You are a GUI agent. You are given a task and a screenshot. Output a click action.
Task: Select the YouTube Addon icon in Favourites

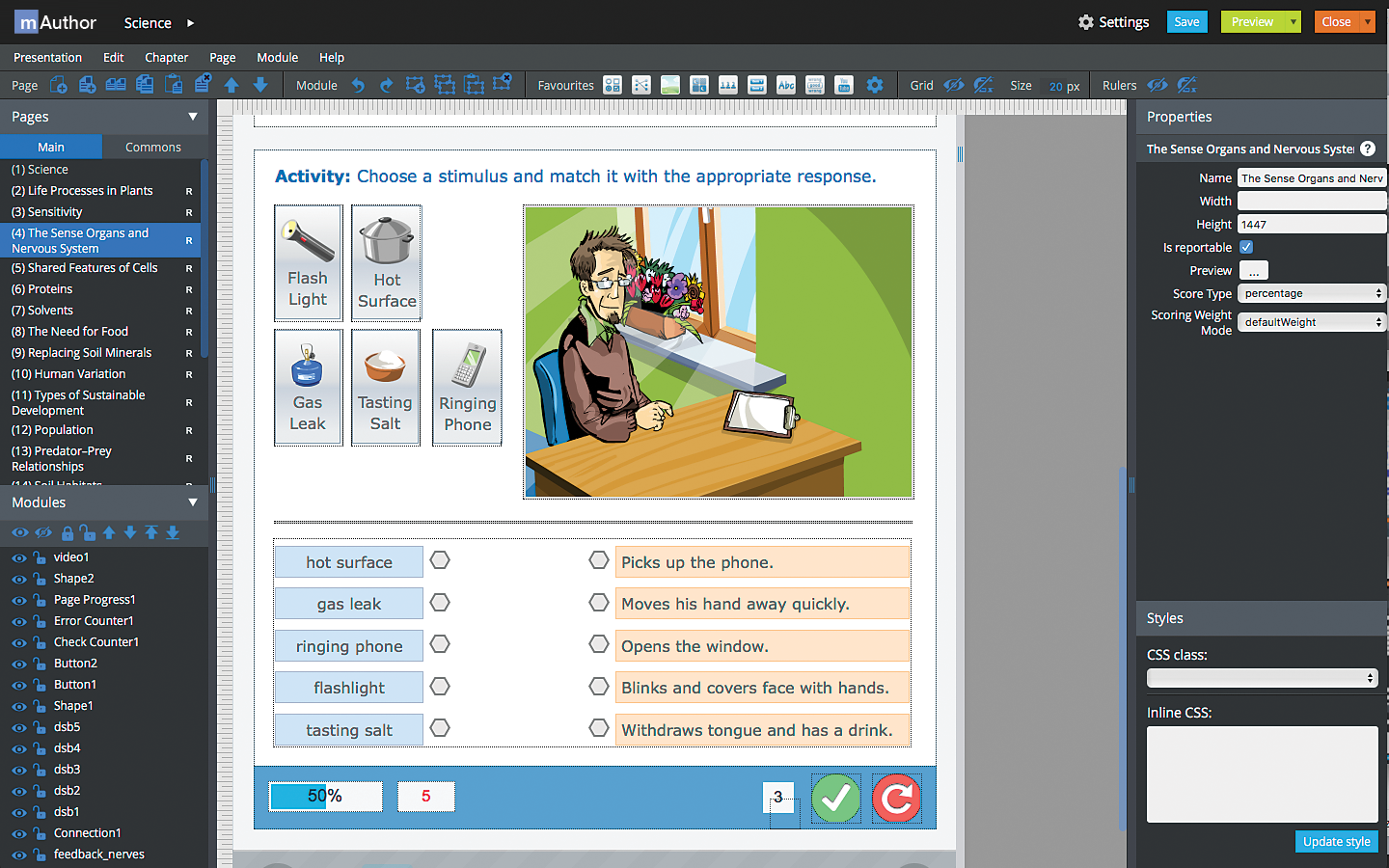click(x=843, y=85)
